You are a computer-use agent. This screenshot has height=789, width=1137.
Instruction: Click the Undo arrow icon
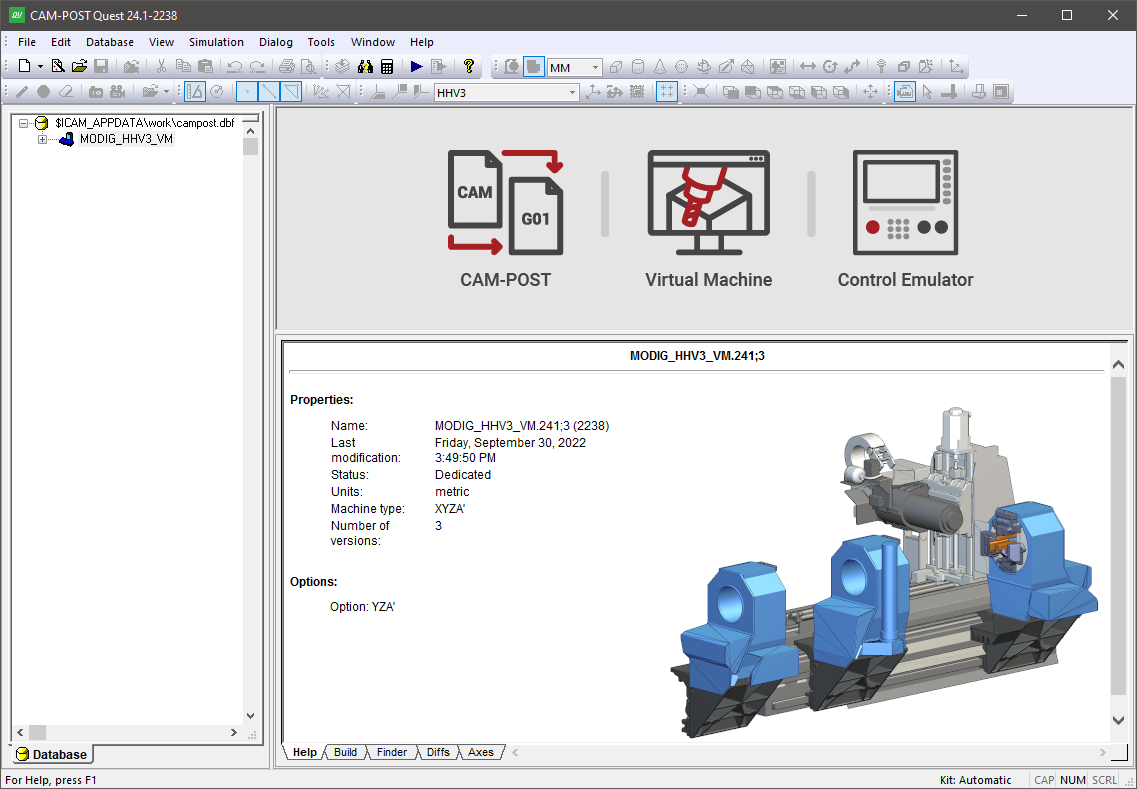(234, 67)
